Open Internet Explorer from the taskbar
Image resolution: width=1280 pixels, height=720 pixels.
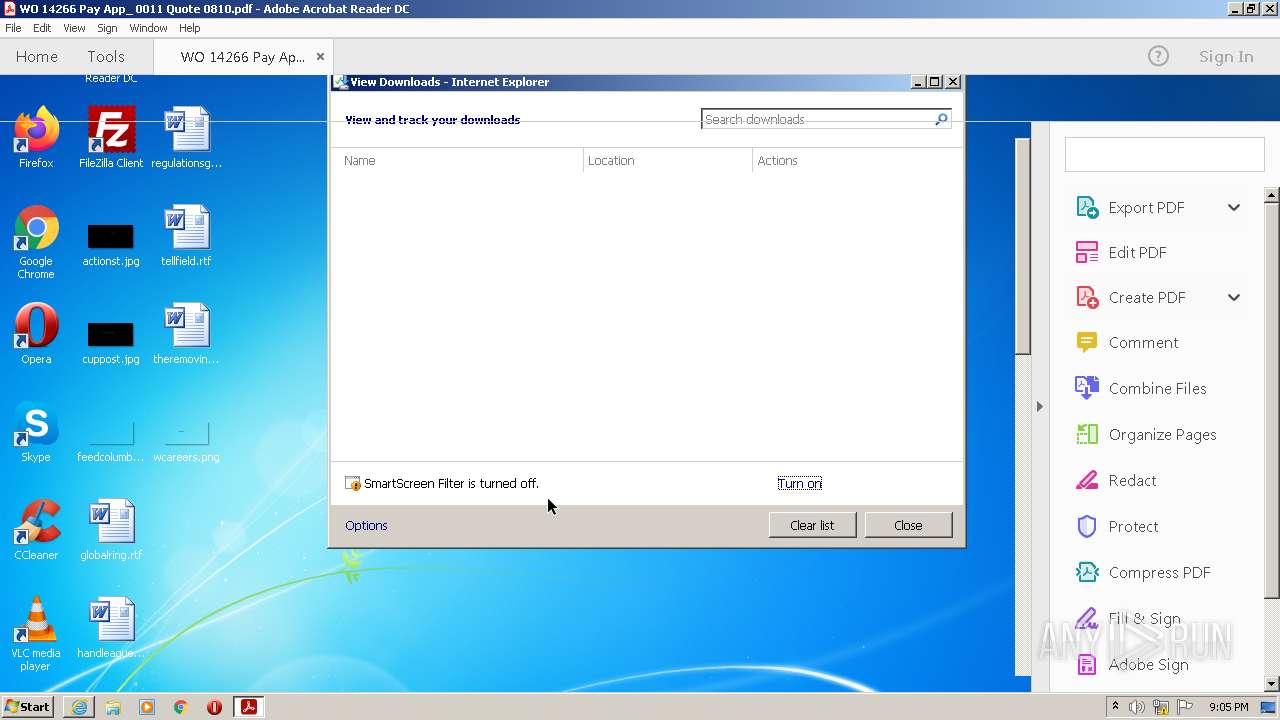coord(79,707)
